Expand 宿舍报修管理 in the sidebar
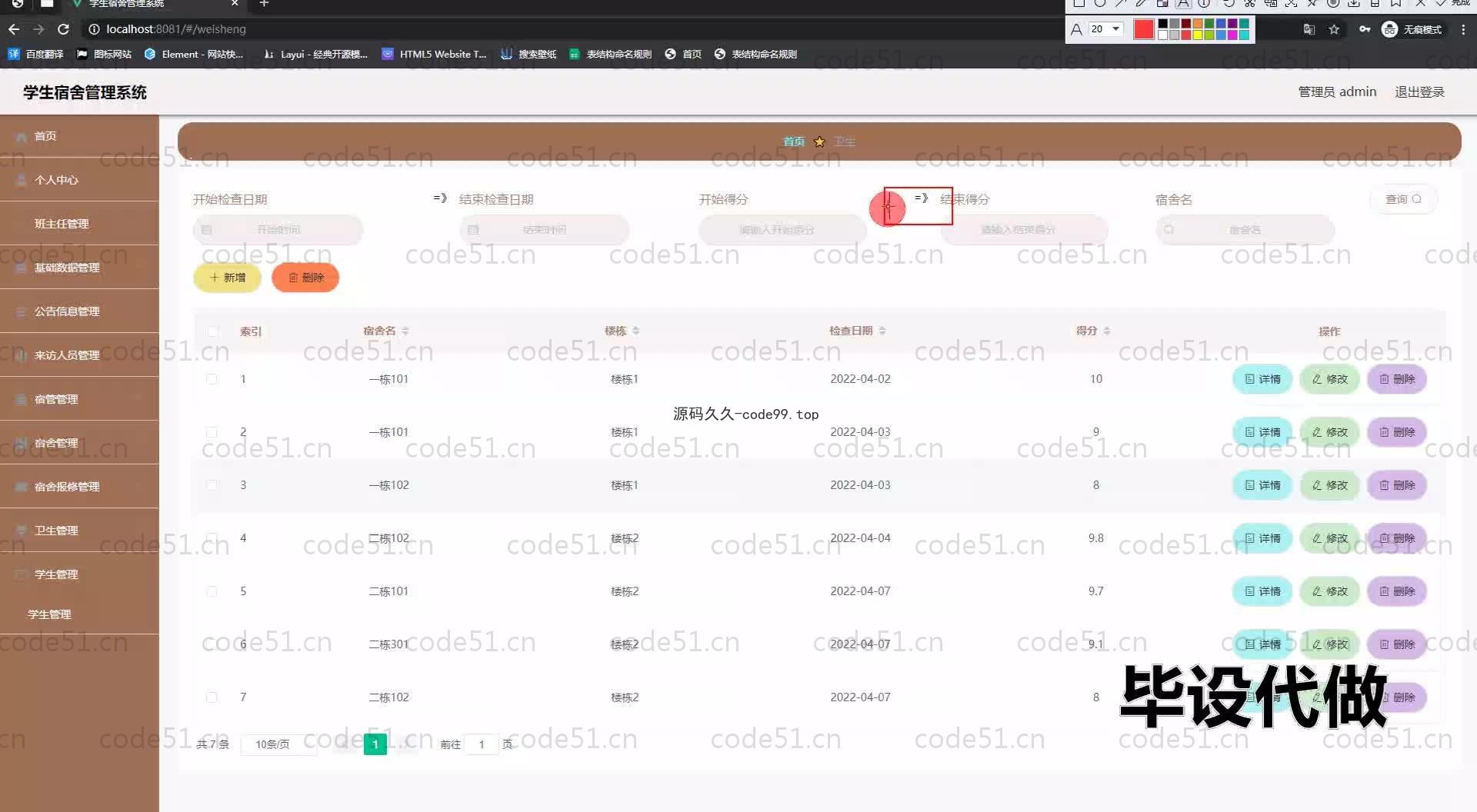 click(79, 487)
